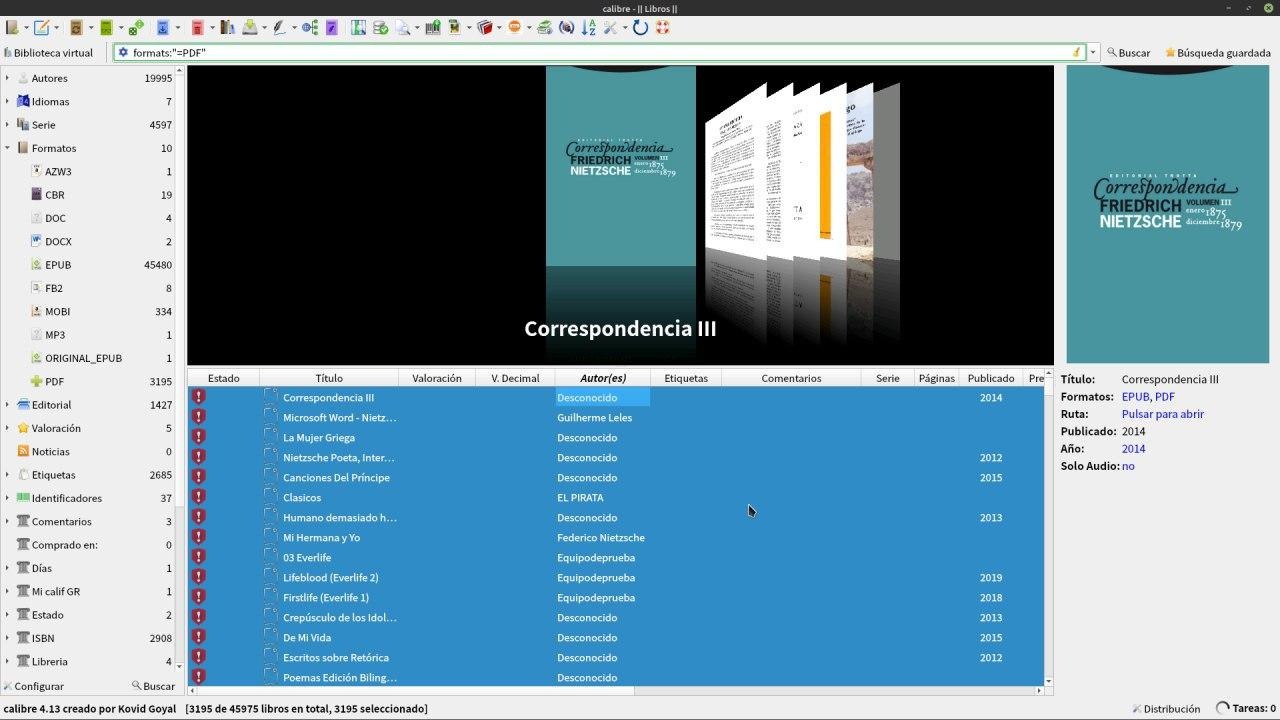Click the Solo Audio 'no' link
Image resolution: width=1280 pixels, height=720 pixels.
(x=1128, y=466)
